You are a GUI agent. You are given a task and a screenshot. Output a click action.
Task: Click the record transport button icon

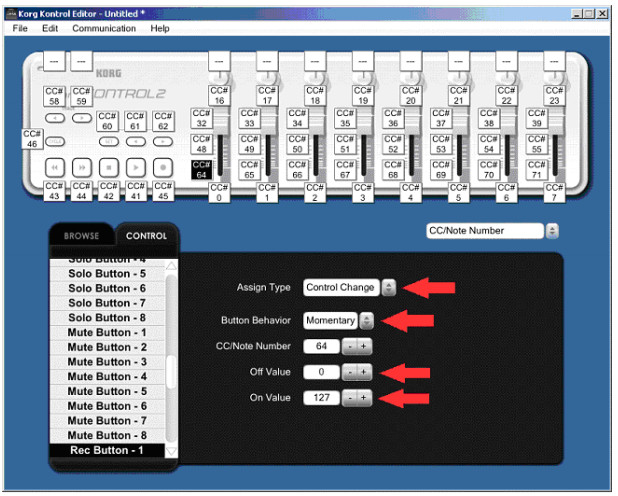coord(163,167)
